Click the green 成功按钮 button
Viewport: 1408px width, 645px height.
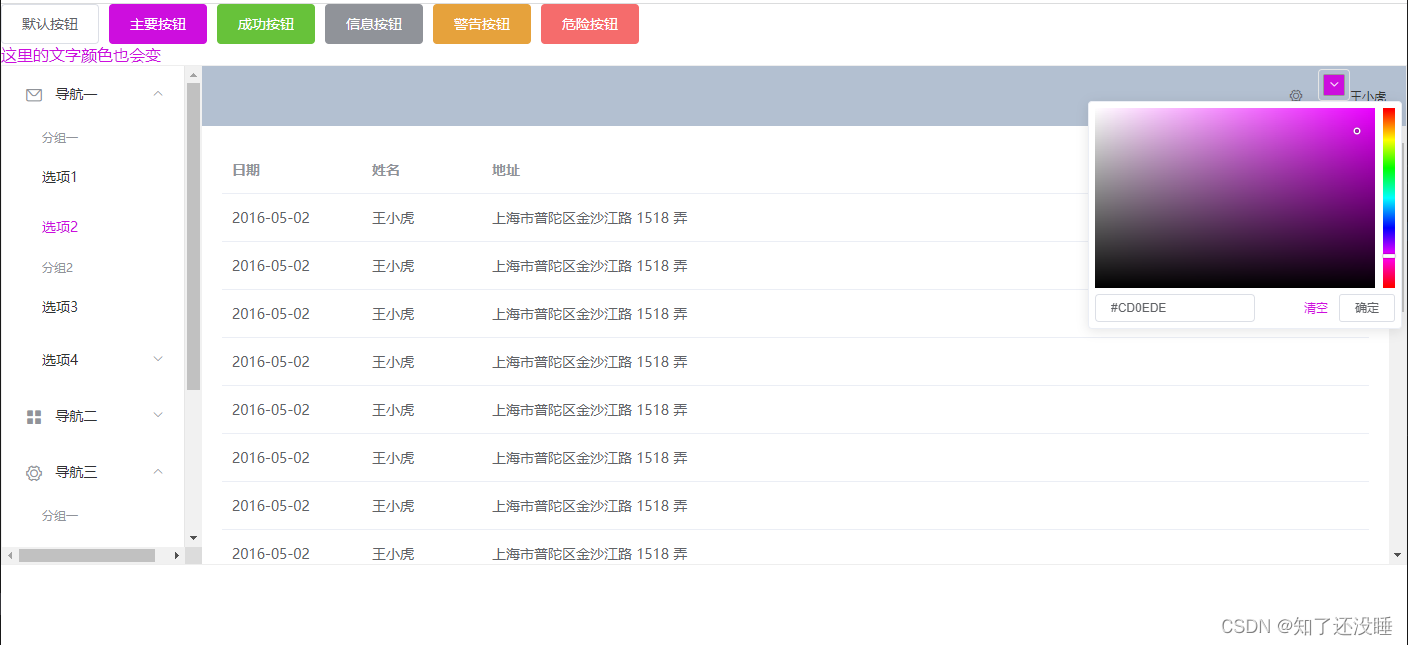(x=266, y=24)
